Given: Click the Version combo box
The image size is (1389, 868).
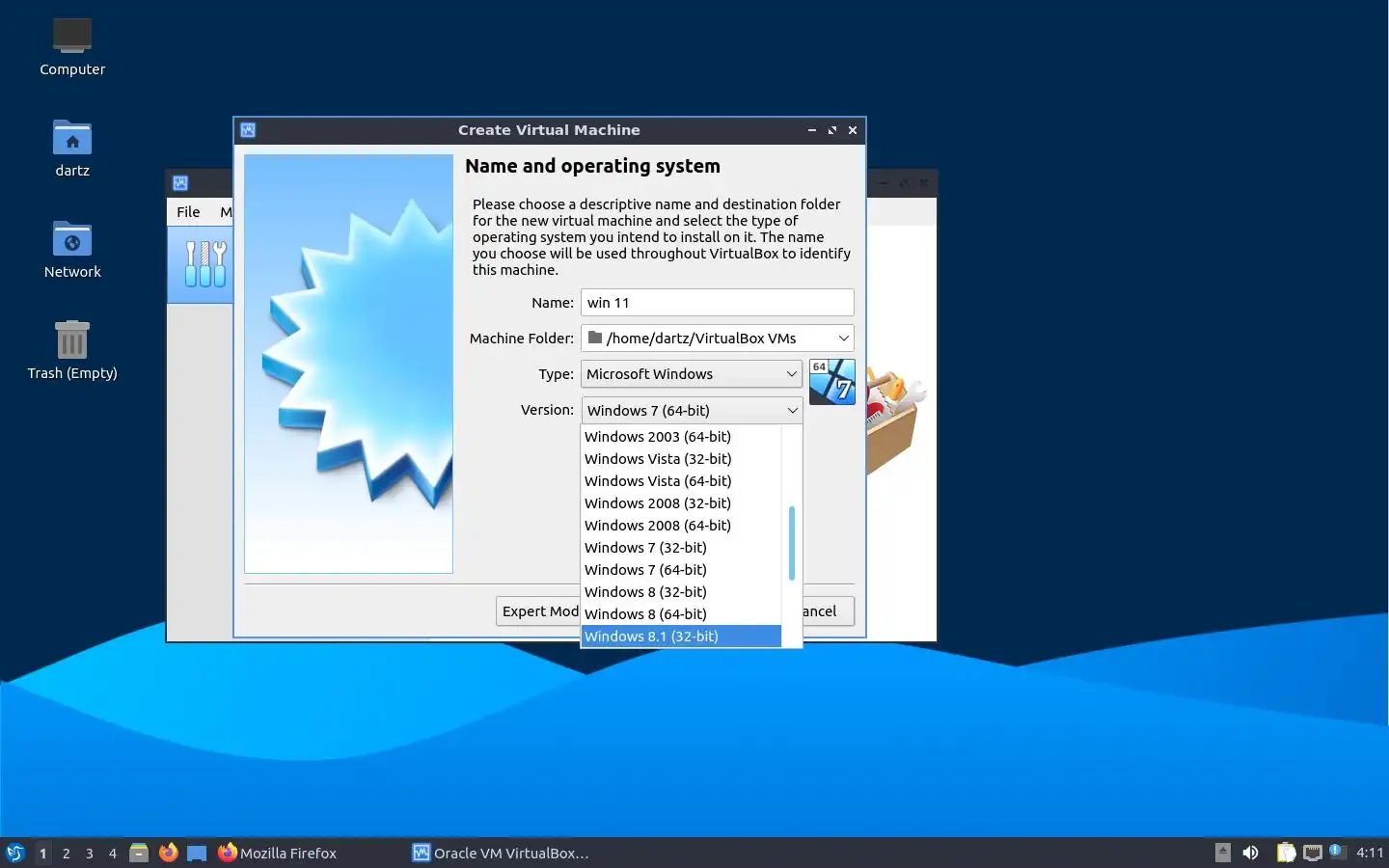Looking at the screenshot, I should pyautogui.click(x=692, y=410).
